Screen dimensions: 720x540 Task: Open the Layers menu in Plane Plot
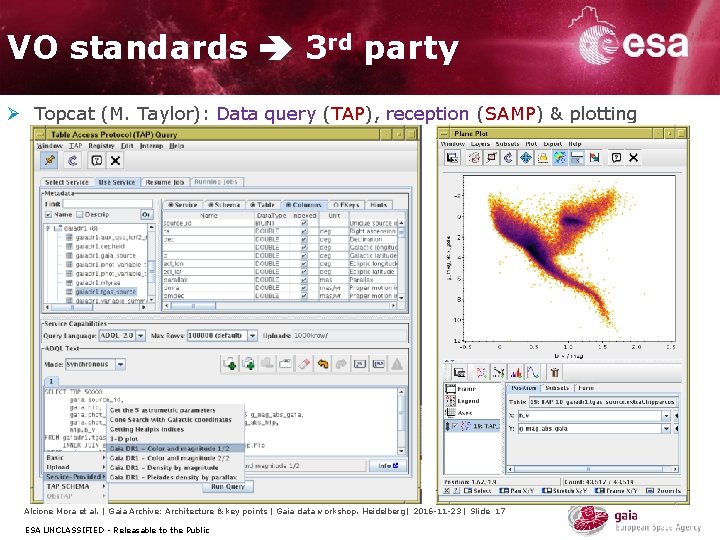480,144
